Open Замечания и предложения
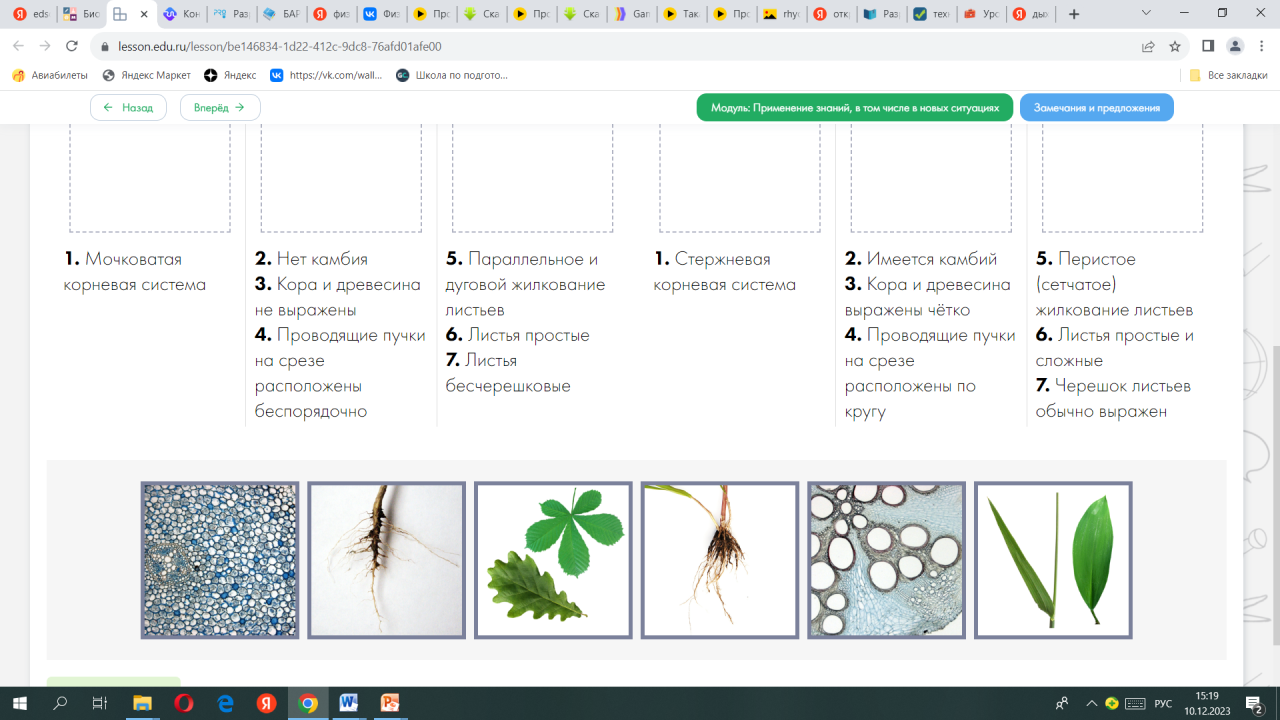This screenshot has width=1280, height=720. [x=1096, y=108]
